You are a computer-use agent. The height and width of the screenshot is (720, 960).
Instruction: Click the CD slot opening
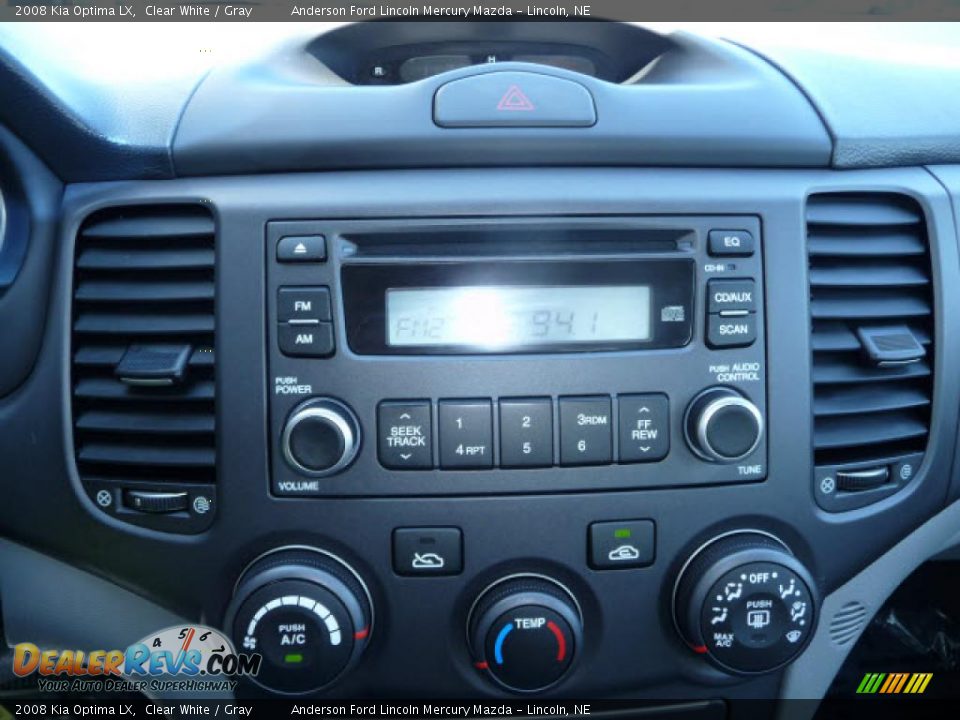(x=517, y=242)
